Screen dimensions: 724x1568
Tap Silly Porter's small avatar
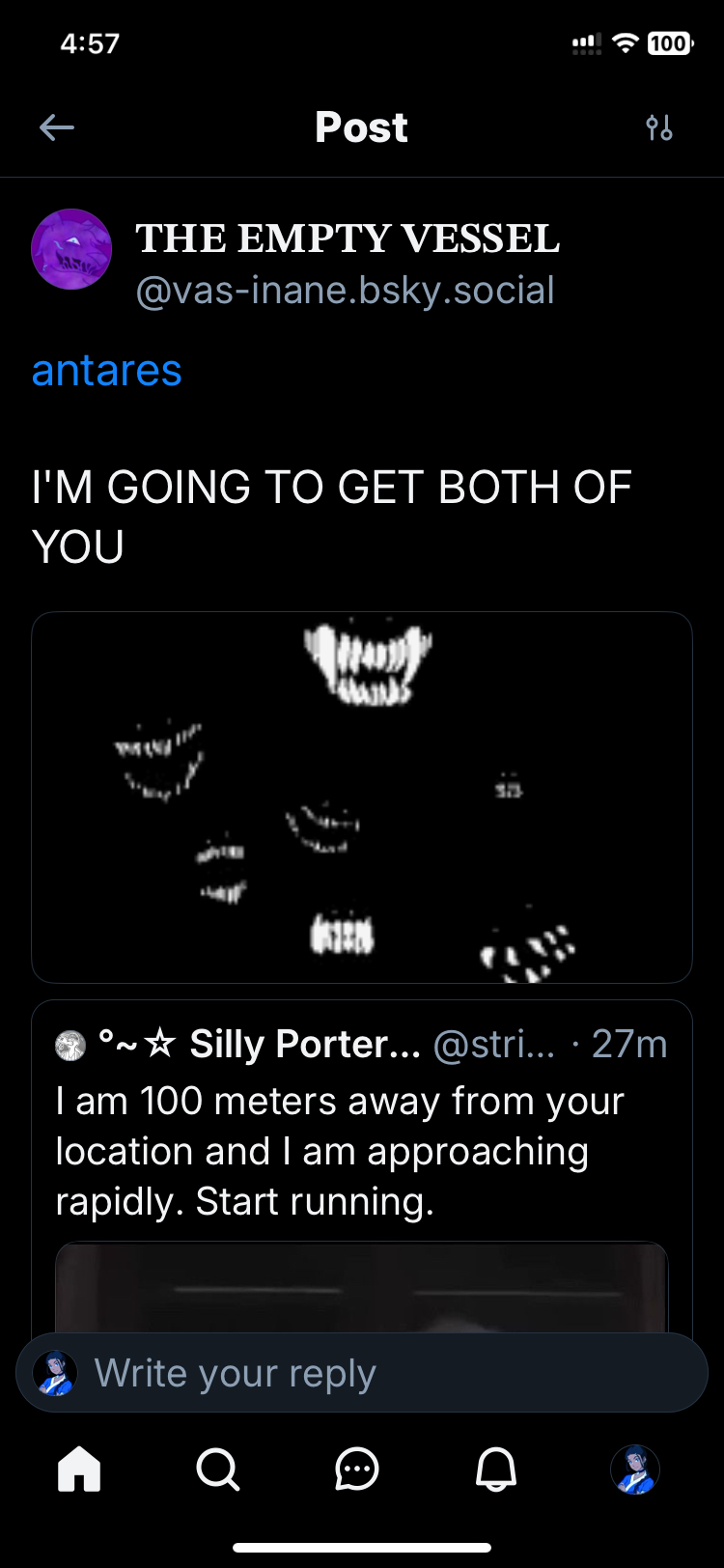(70, 1045)
